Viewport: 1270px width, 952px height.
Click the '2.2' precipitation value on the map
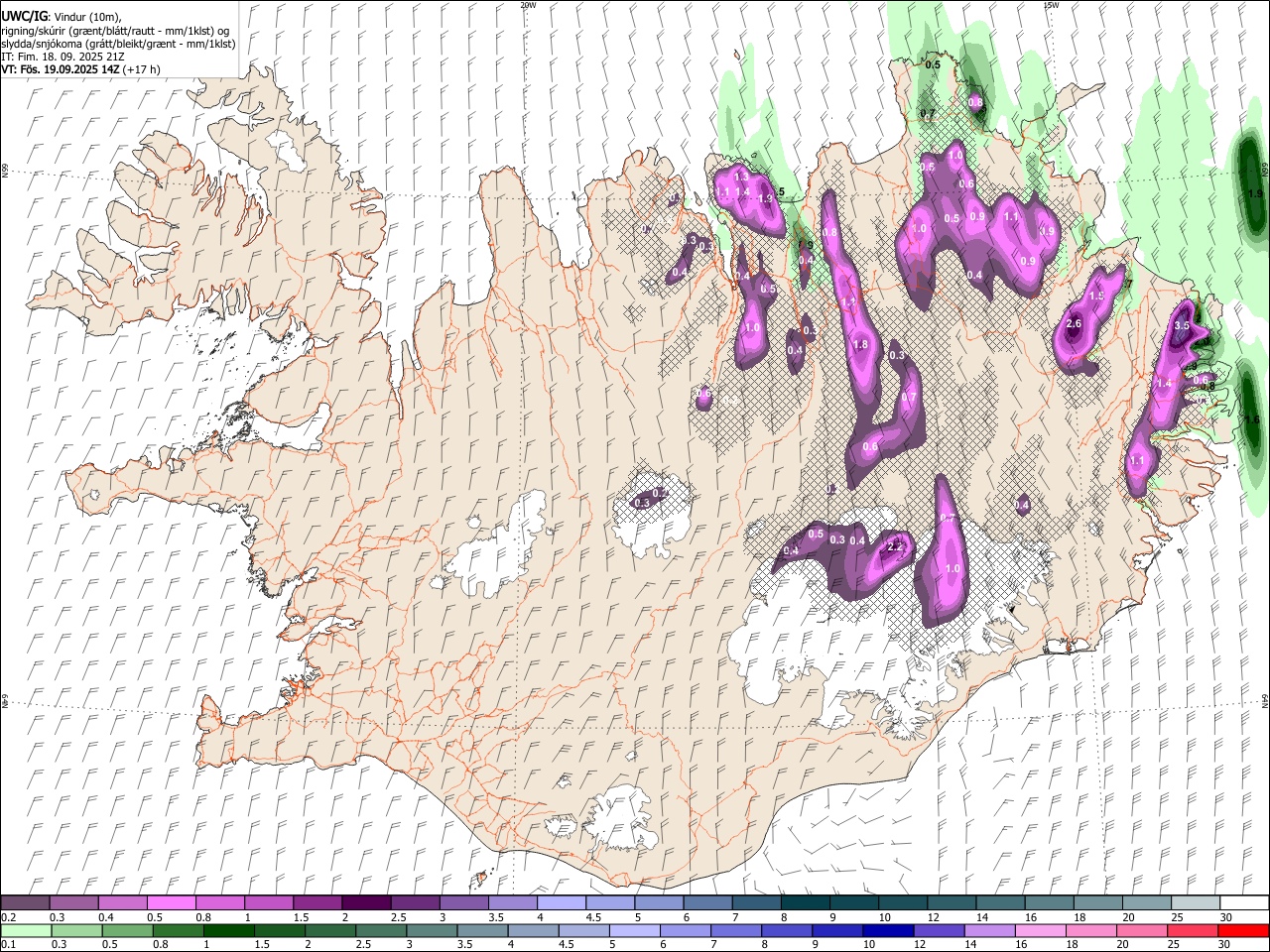coord(895,546)
